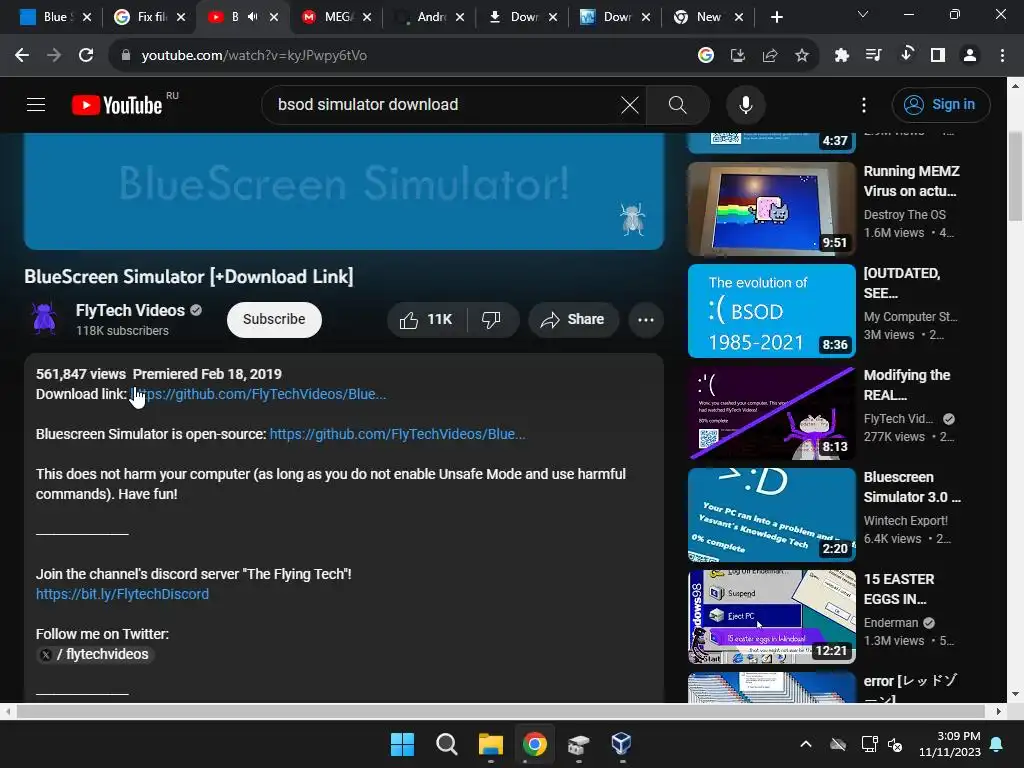The width and height of the screenshot is (1024, 768).
Task: Open YouTube settings three-dot menu
Action: coord(863,104)
